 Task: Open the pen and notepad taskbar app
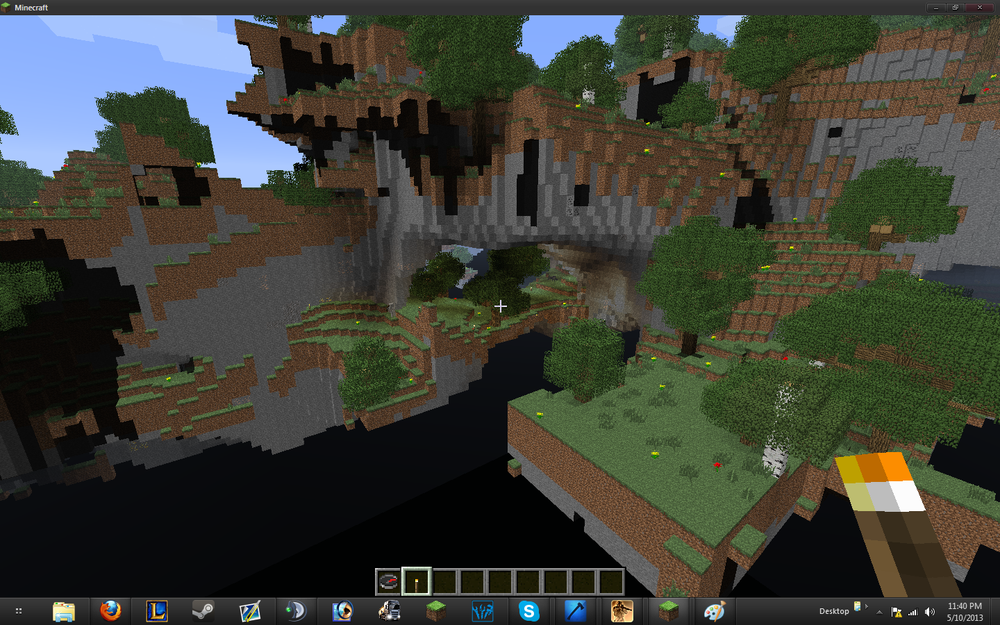(x=249, y=611)
